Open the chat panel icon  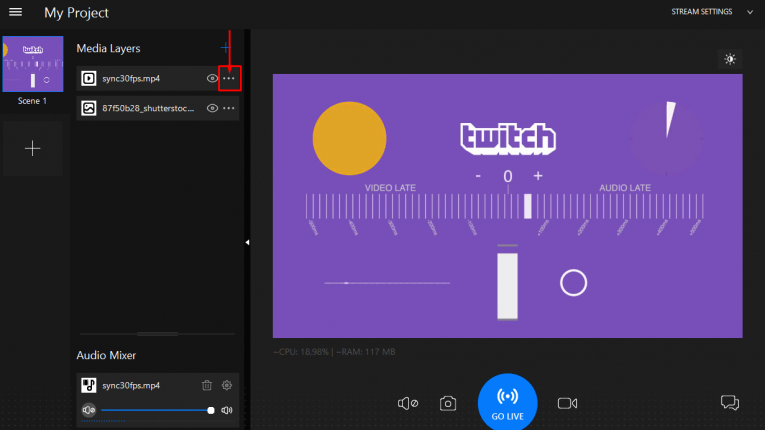(730, 403)
